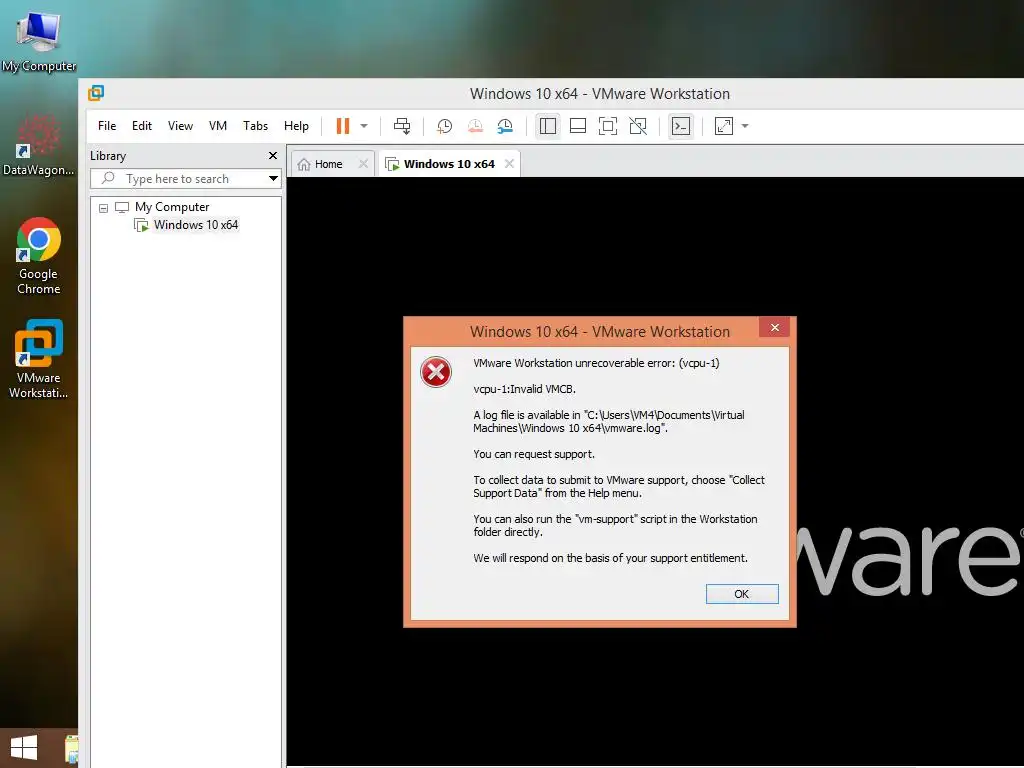The height and width of the screenshot is (768, 1024).
Task: Click the orange Suspend/Pause VM button
Action: [343, 126]
